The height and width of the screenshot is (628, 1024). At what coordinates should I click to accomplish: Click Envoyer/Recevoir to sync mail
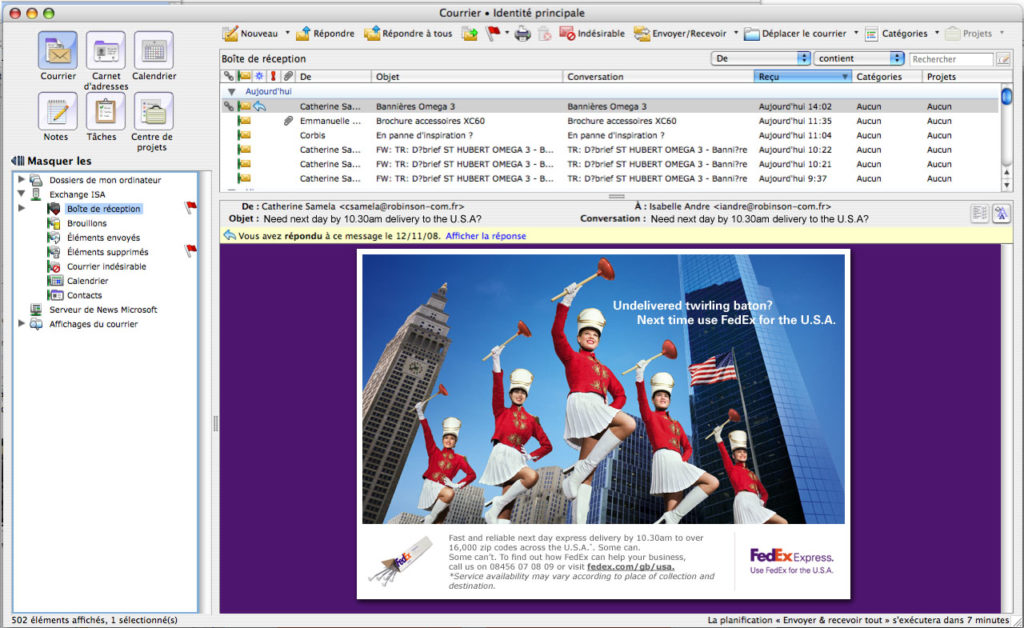coord(680,33)
